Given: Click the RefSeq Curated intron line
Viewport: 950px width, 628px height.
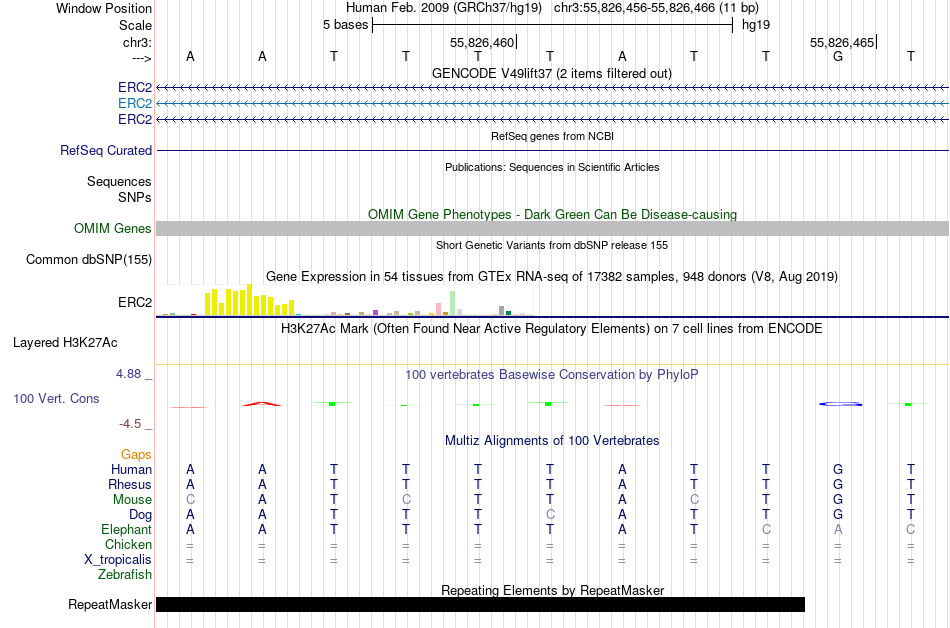Looking at the screenshot, I should point(553,150).
